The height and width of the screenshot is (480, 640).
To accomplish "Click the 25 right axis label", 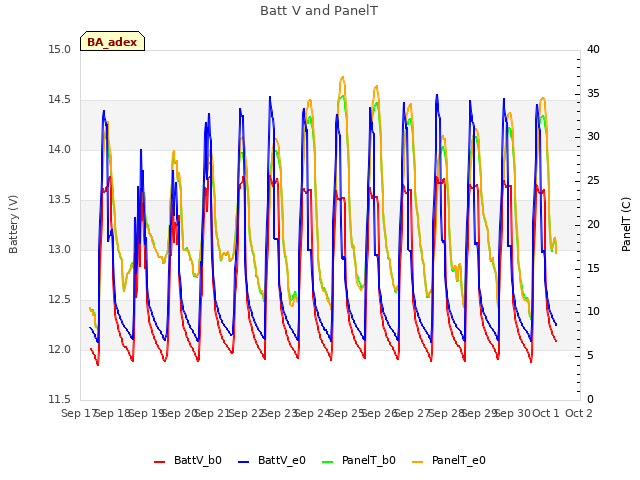I will tap(593, 181).
